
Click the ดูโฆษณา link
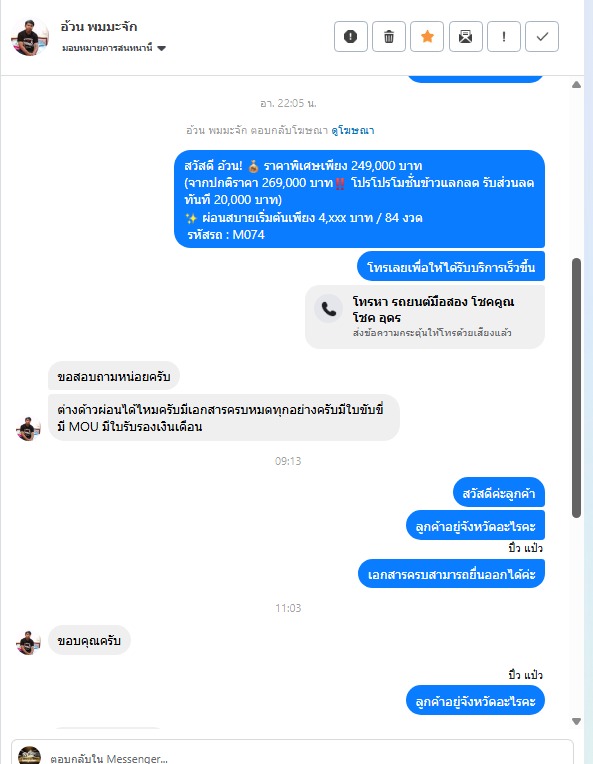(x=353, y=131)
